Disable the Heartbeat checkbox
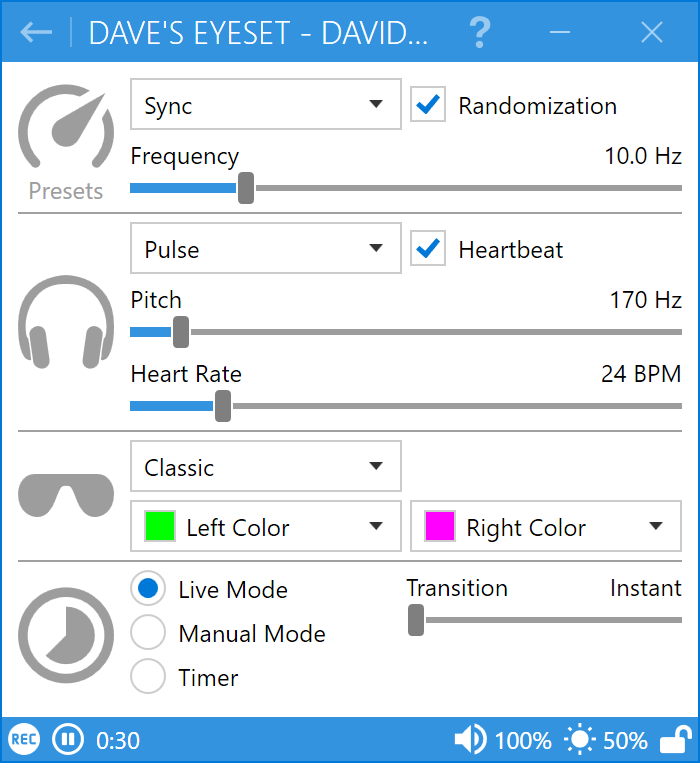Viewport: 700px width, 763px height. click(428, 249)
